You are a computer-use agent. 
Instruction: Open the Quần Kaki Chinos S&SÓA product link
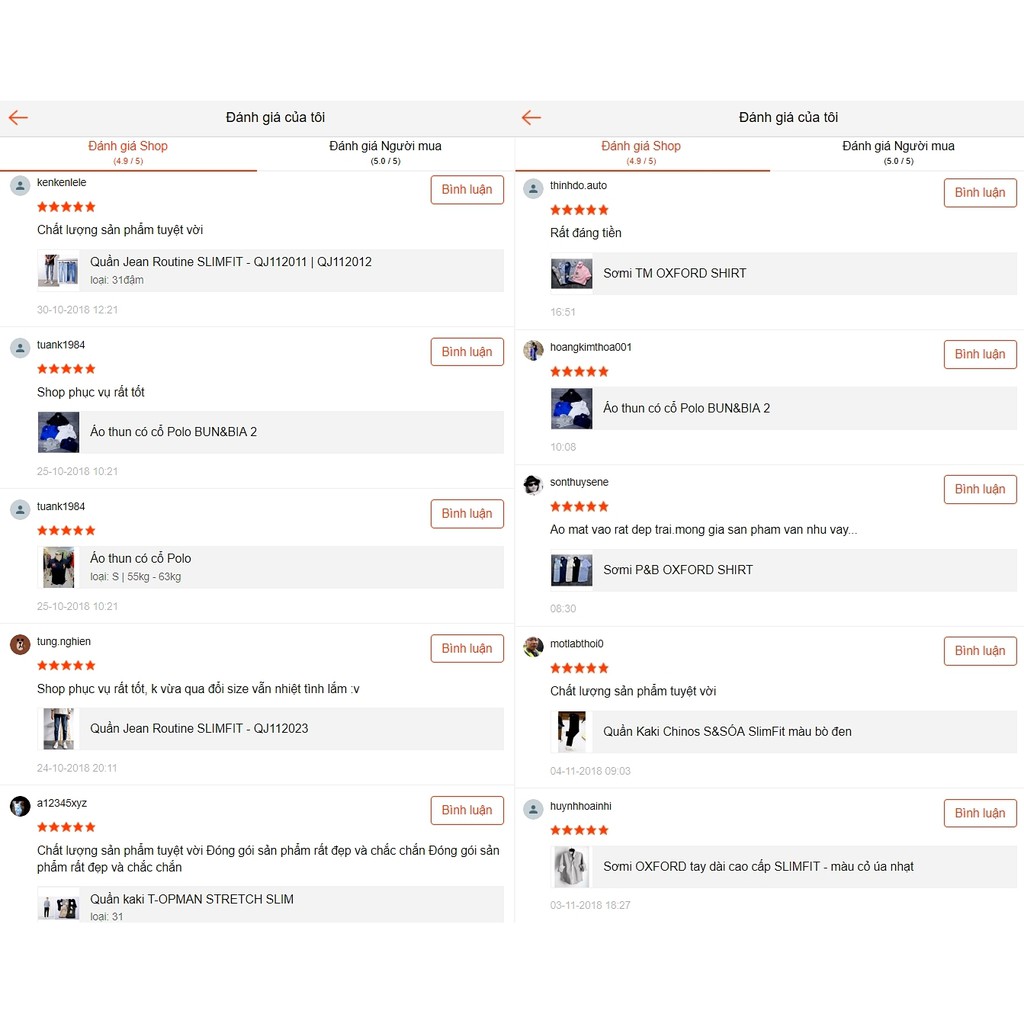[727, 732]
